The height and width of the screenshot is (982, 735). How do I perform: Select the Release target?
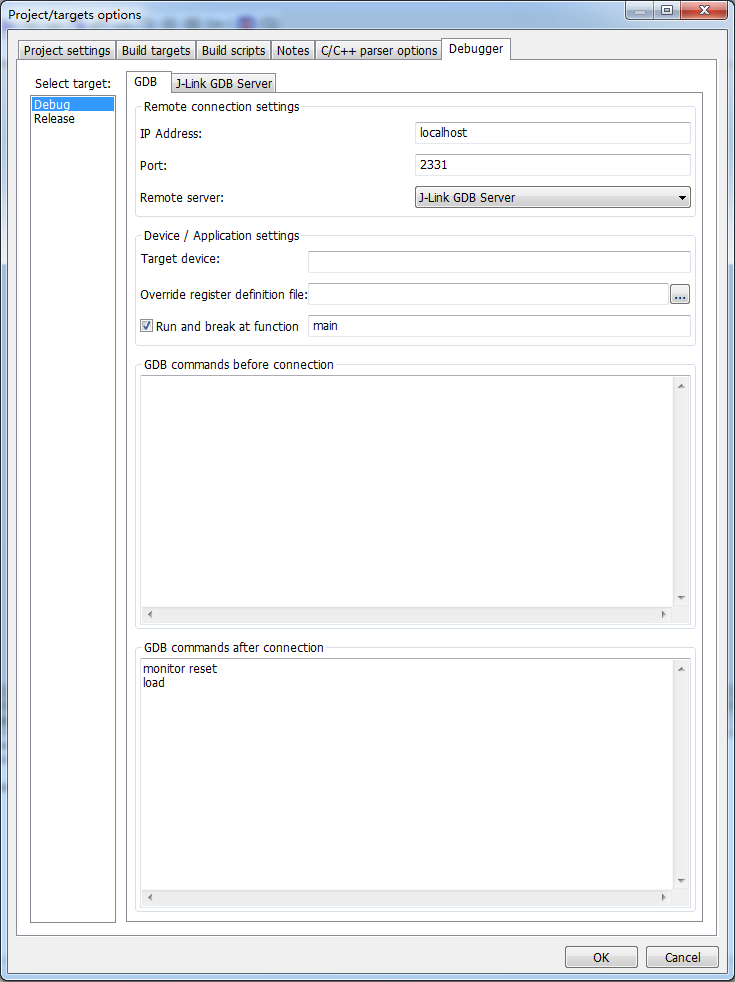click(x=73, y=118)
